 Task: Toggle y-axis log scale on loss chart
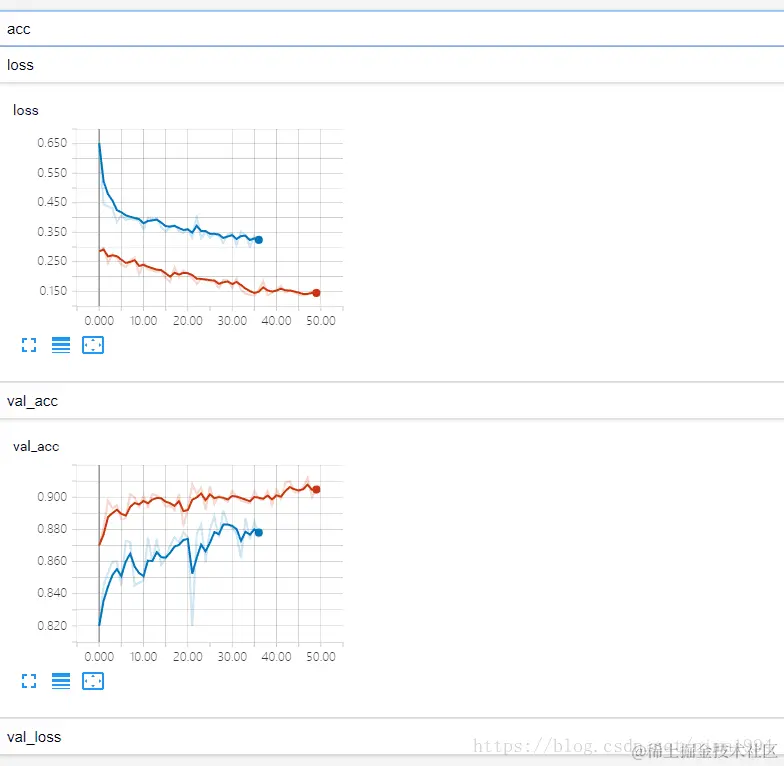(61, 345)
